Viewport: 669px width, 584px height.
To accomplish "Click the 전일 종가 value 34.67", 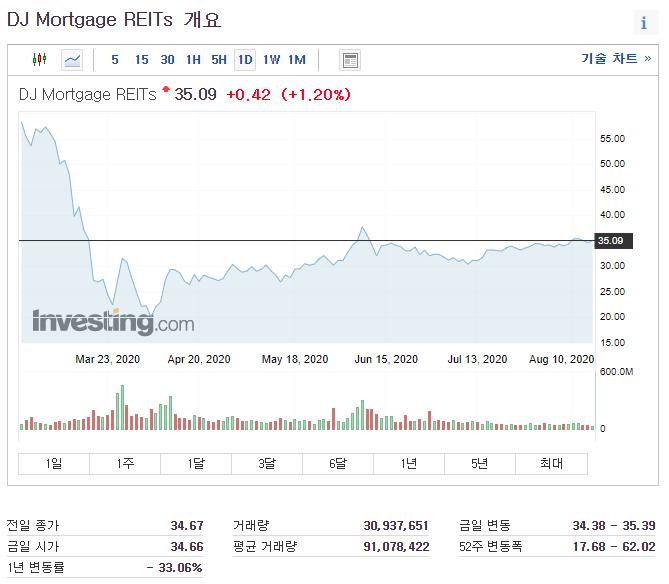I will point(187,526).
